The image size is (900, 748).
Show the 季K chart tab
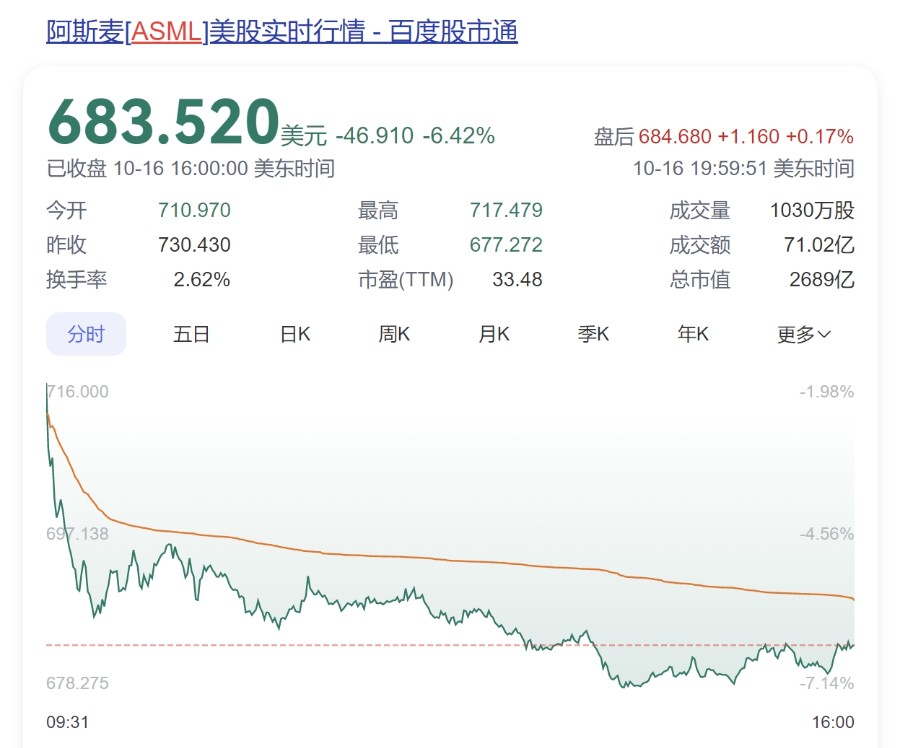(x=593, y=334)
